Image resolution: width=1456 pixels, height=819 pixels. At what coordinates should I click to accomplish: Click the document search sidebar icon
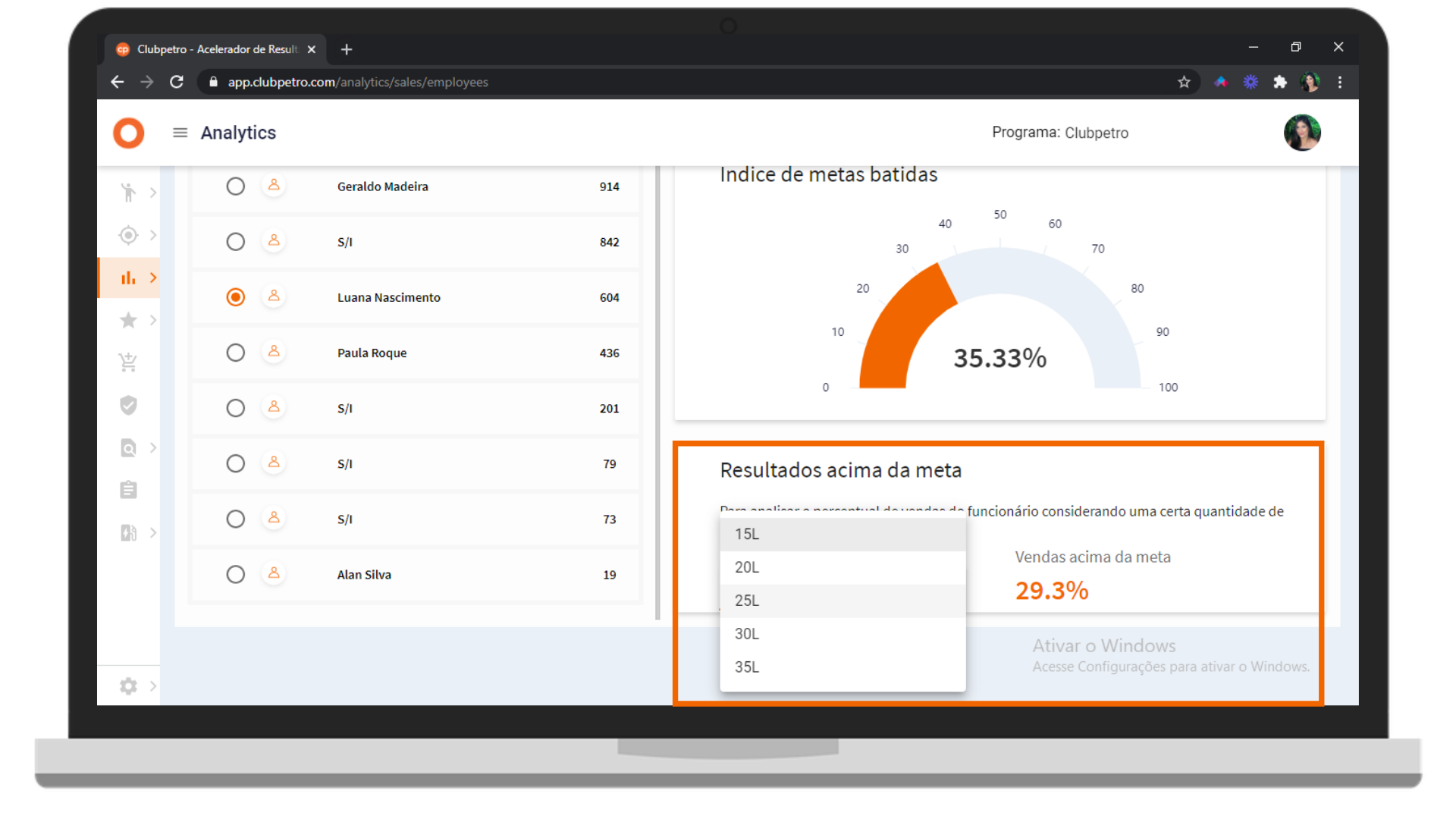click(128, 447)
